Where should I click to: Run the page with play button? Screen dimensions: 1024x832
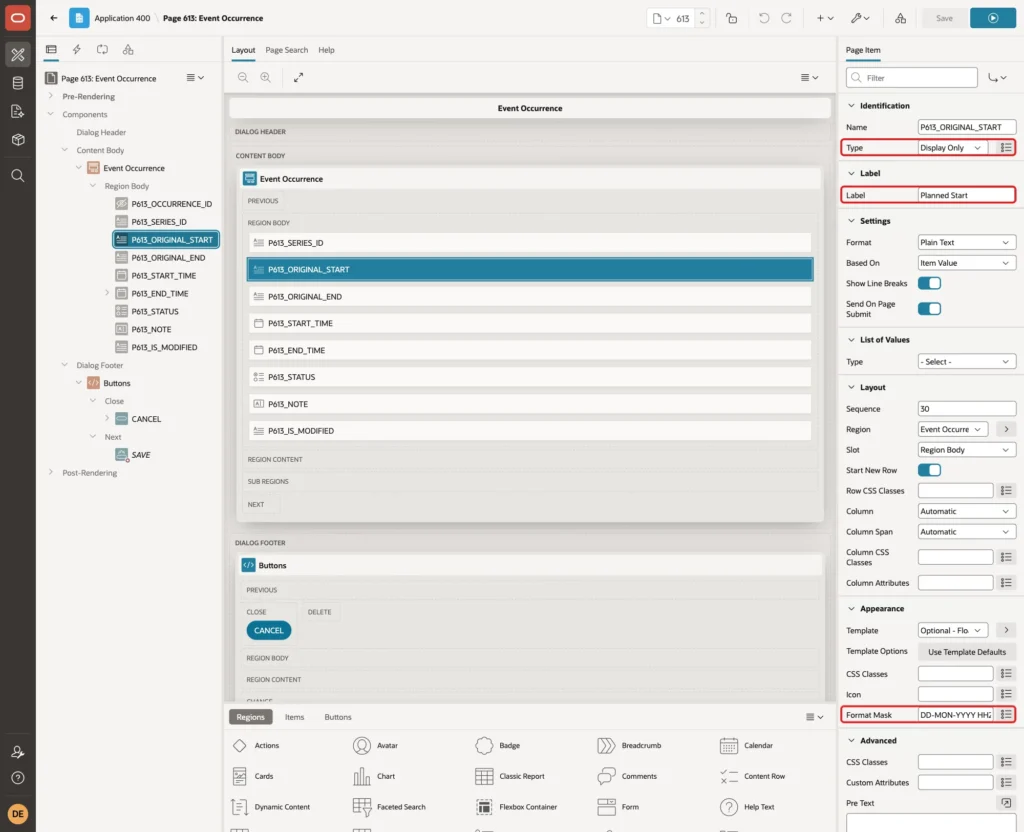[x=992, y=18]
